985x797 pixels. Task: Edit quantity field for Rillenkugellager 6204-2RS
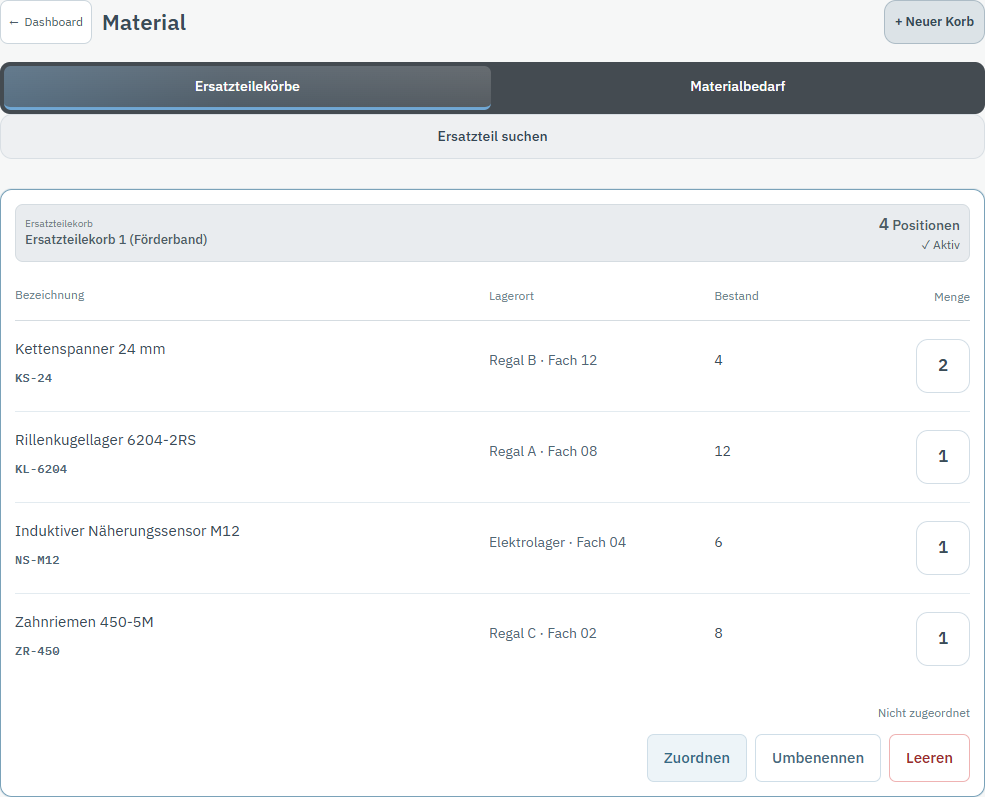tap(943, 457)
